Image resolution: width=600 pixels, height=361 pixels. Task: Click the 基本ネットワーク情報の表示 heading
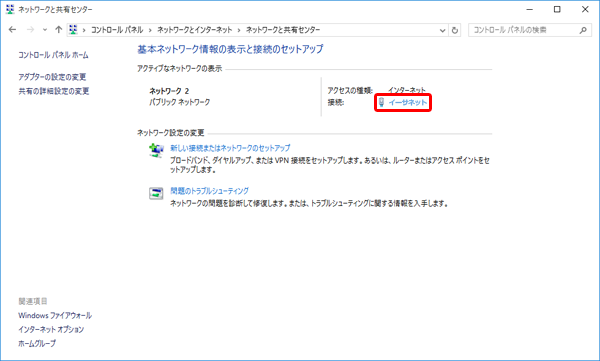230,49
